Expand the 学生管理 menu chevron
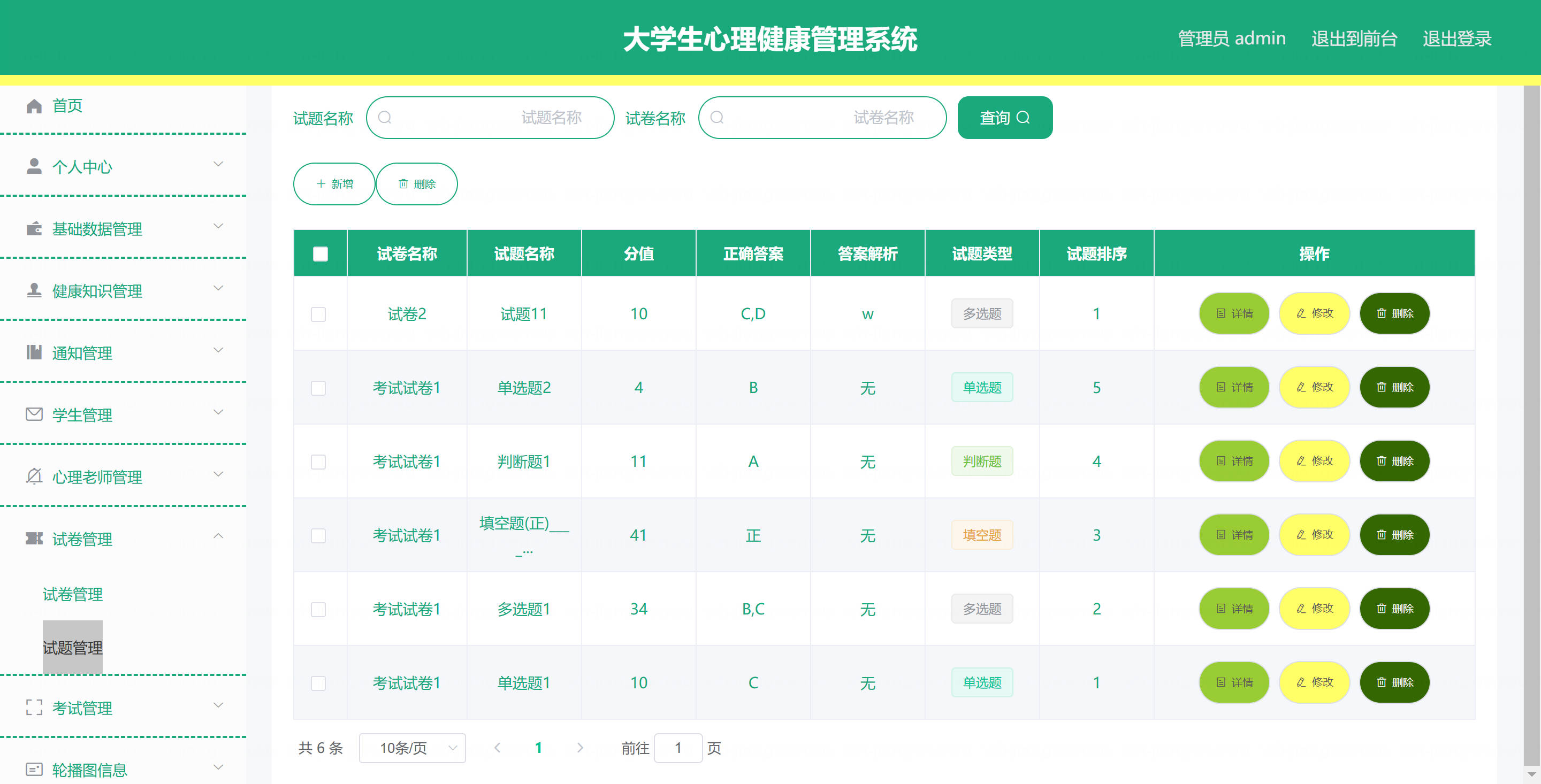This screenshot has height=784, width=1541. (218, 412)
